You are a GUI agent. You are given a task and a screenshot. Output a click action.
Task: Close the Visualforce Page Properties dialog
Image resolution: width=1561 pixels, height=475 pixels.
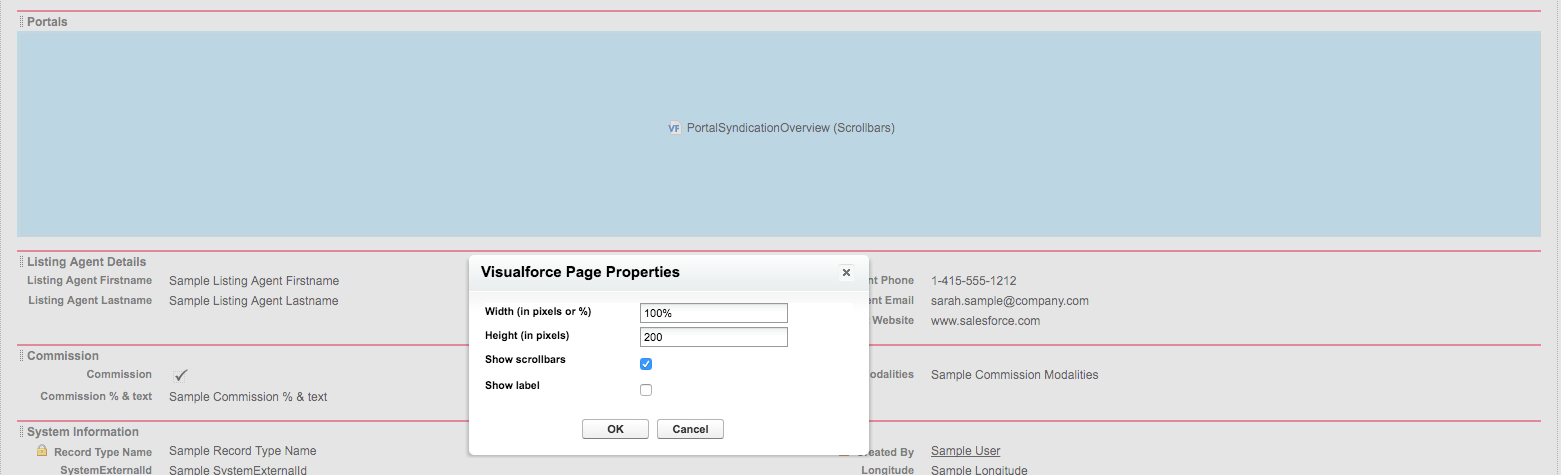coord(846,272)
